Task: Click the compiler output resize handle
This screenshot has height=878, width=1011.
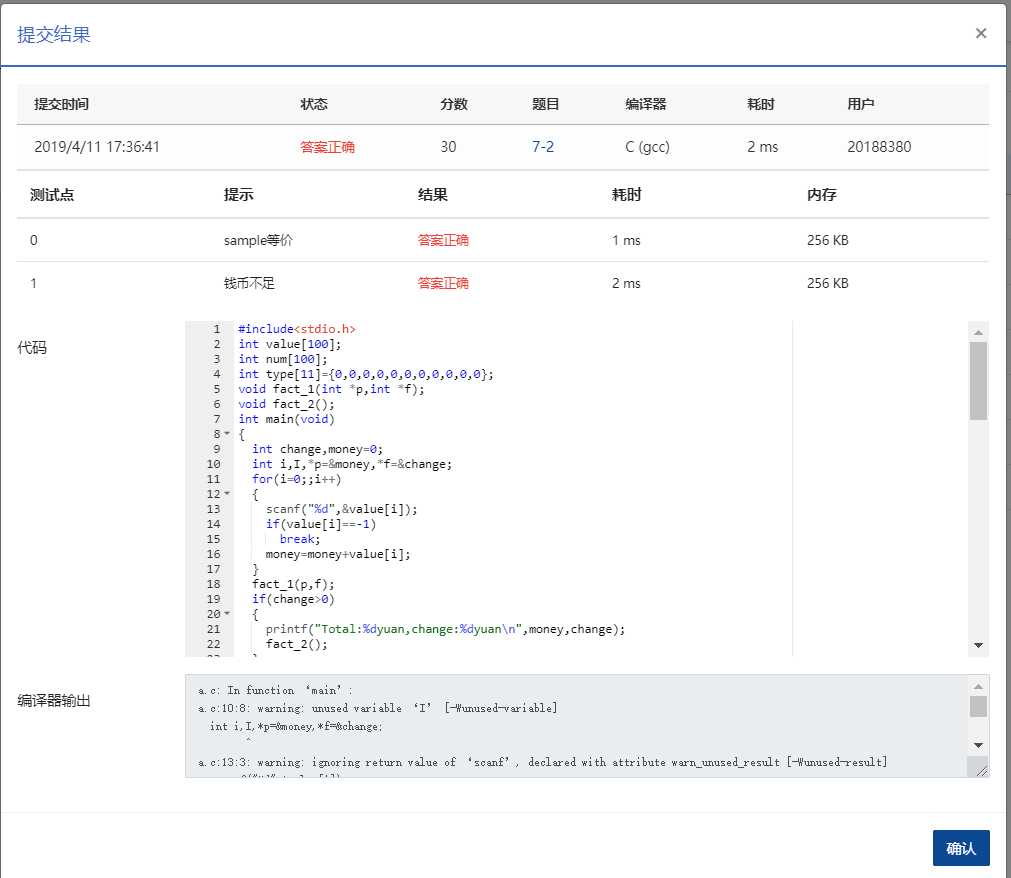Action: click(x=981, y=770)
